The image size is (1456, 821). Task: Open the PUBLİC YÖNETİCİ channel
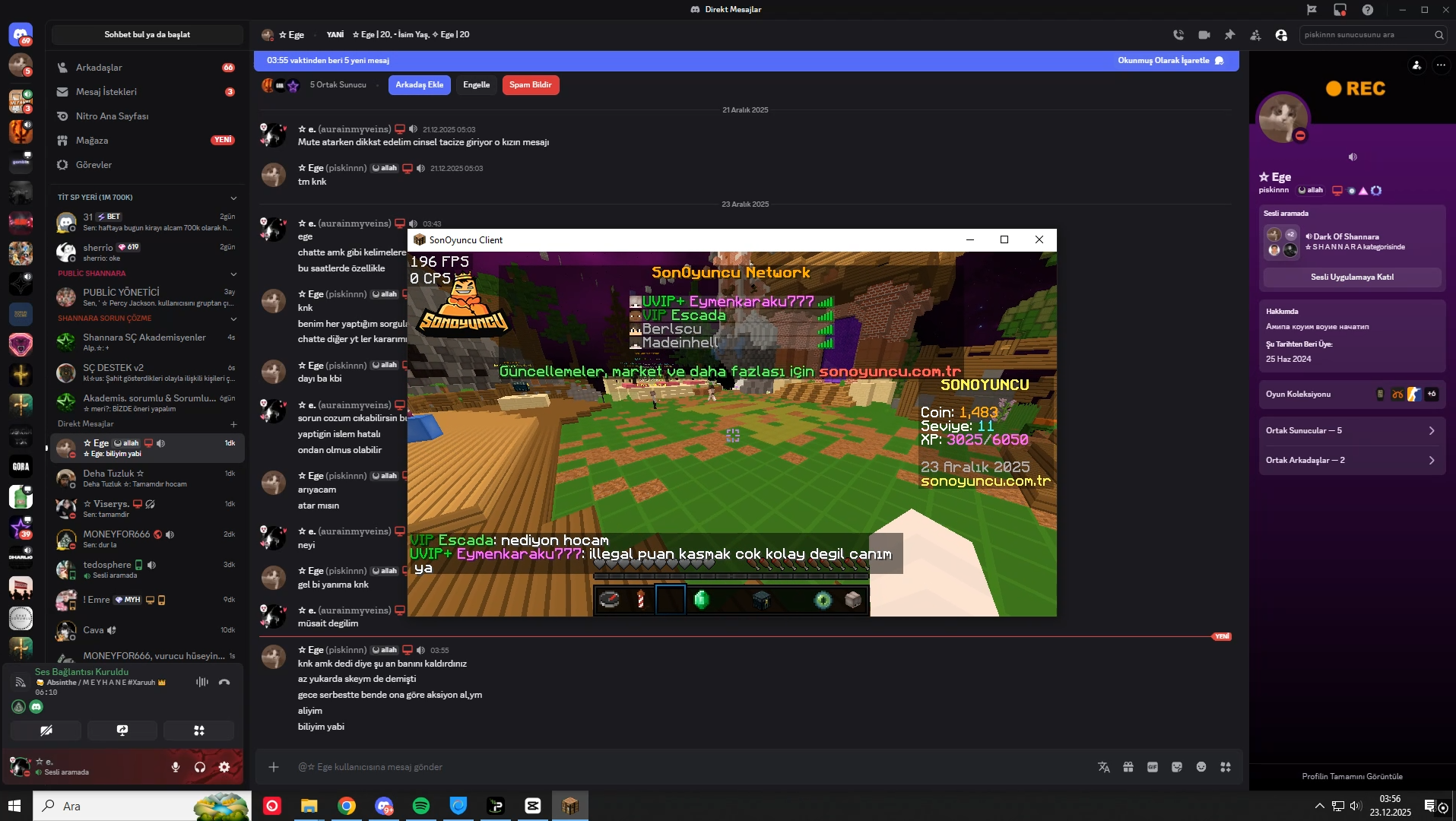[x=148, y=297]
